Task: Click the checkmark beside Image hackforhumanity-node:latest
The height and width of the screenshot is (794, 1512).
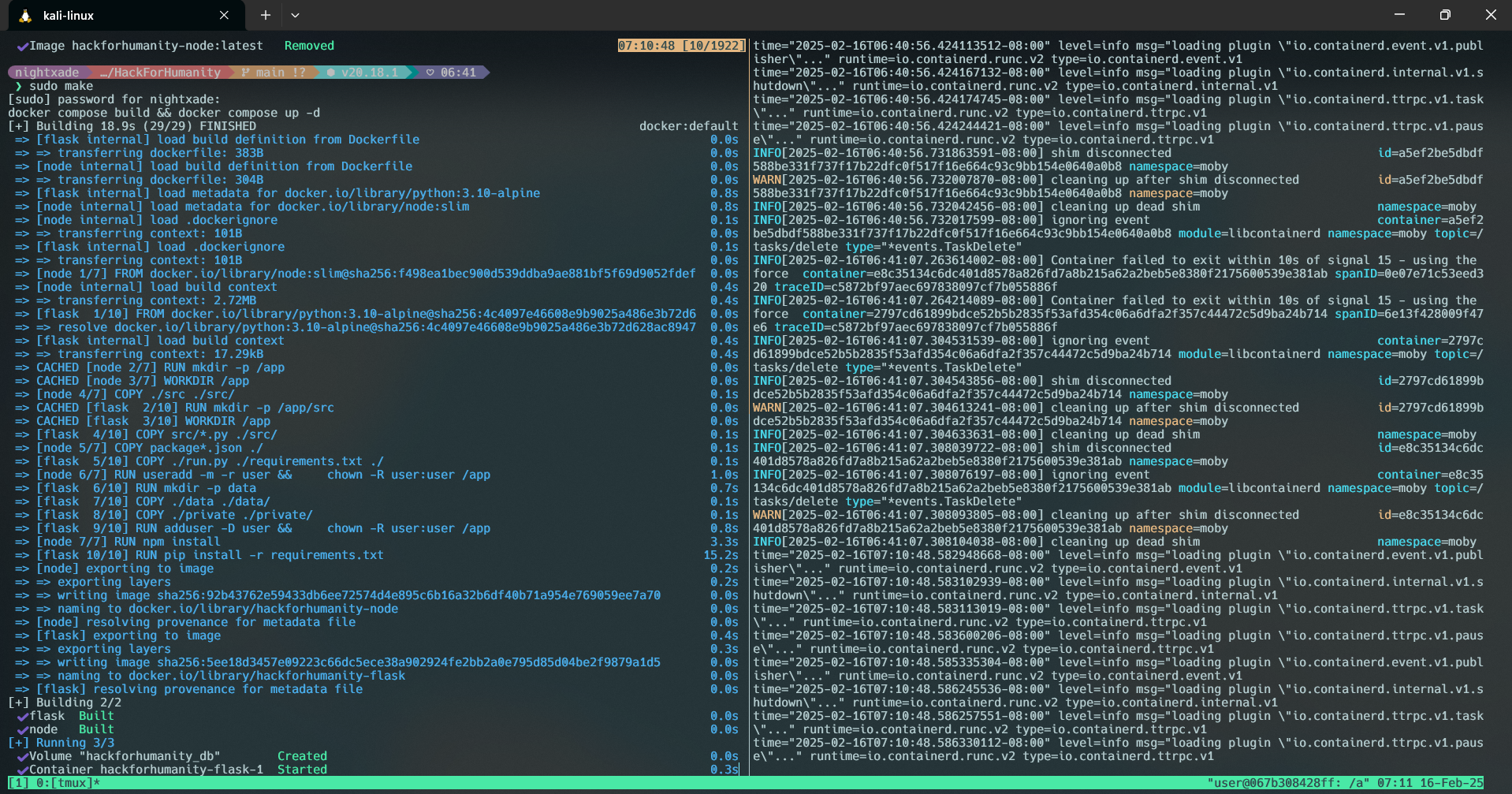Action: coord(22,47)
